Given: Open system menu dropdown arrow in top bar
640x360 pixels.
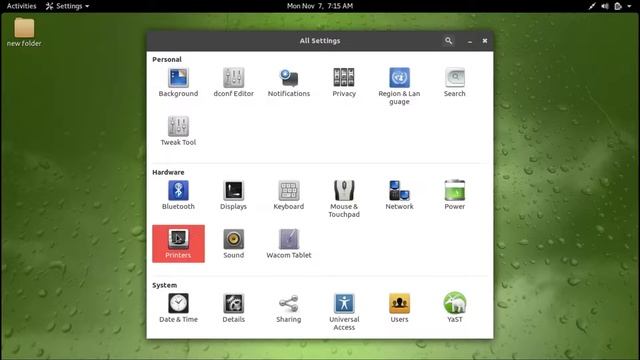Looking at the screenshot, I should coord(629,6).
